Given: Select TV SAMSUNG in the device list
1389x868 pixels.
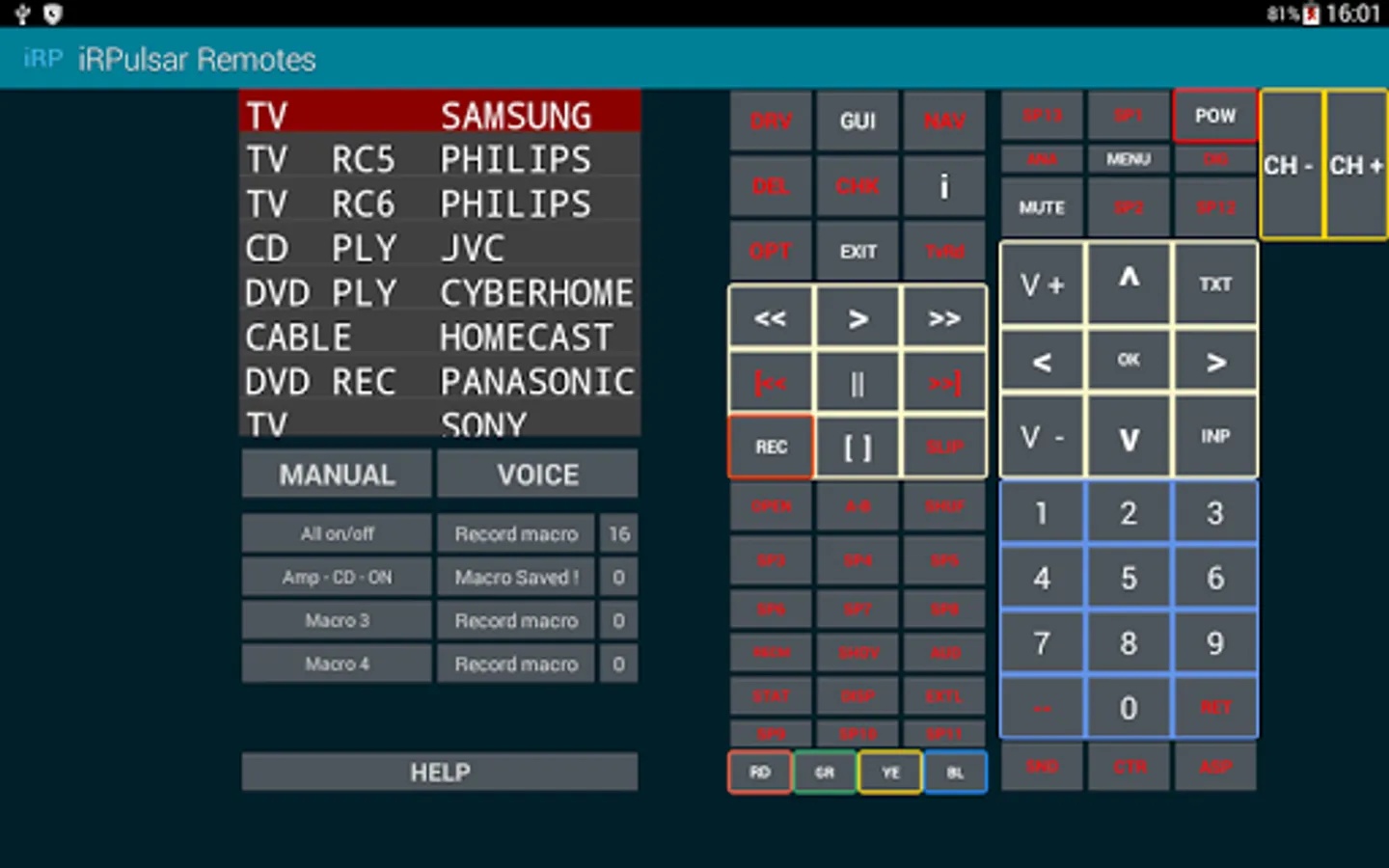Looking at the screenshot, I should tap(440, 113).
